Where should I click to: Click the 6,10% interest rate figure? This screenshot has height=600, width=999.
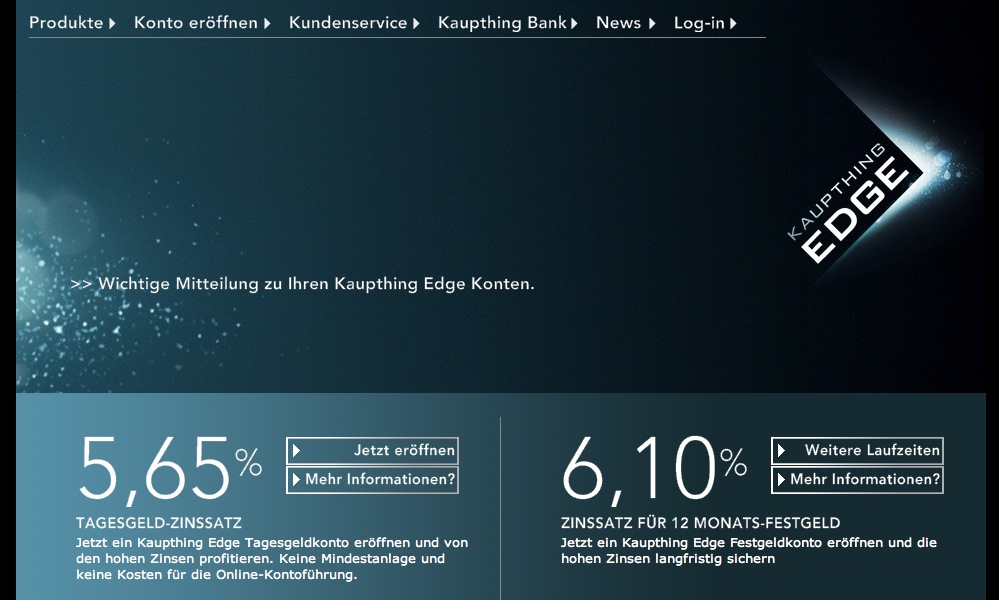pos(654,470)
